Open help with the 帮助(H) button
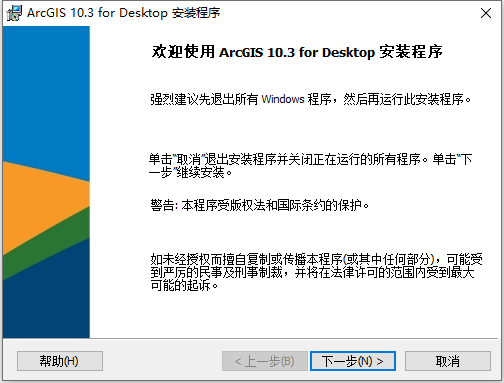Image resolution: width=504 pixels, height=383 pixels. [60, 361]
